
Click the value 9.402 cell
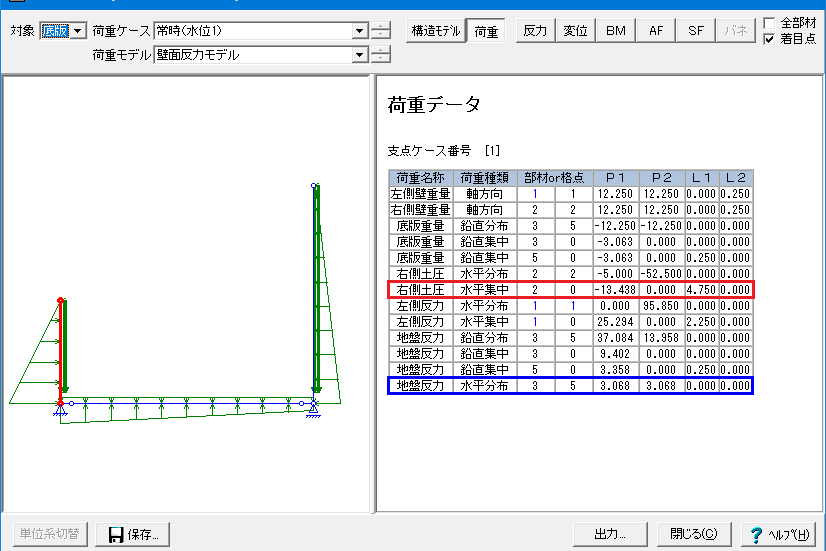[x=615, y=354]
